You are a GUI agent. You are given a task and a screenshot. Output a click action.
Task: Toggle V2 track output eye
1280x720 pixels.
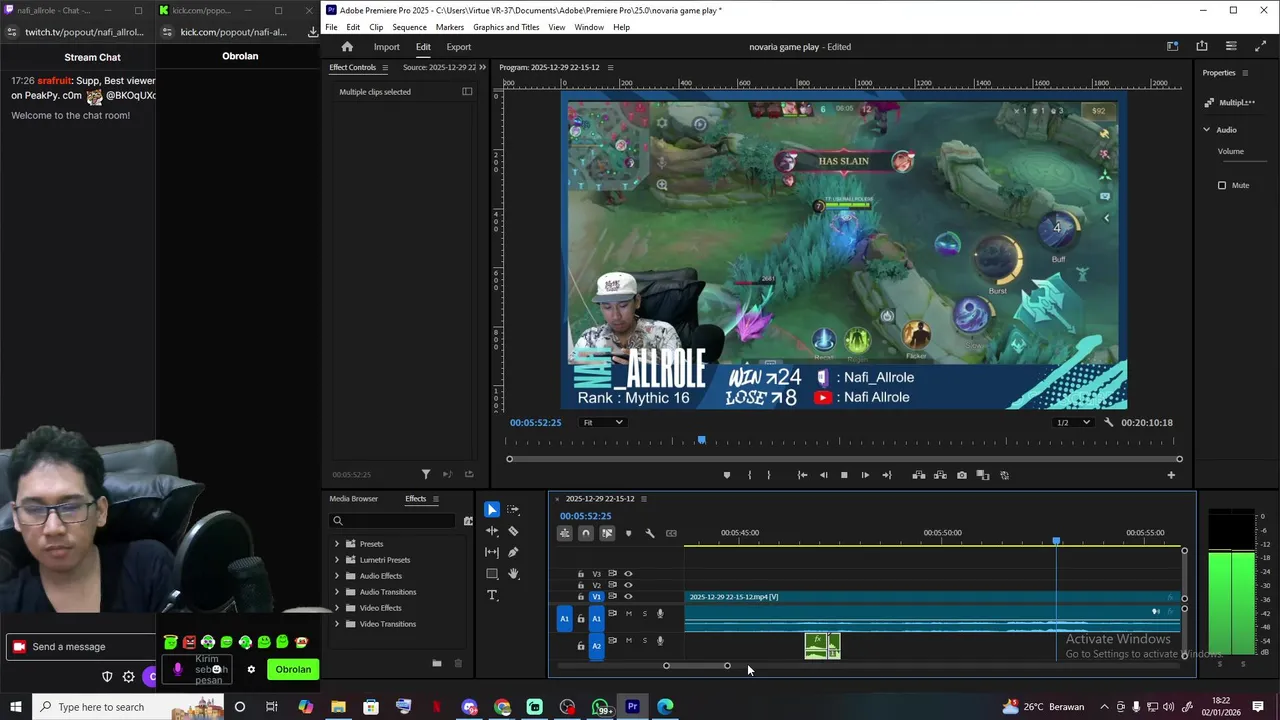point(628,585)
